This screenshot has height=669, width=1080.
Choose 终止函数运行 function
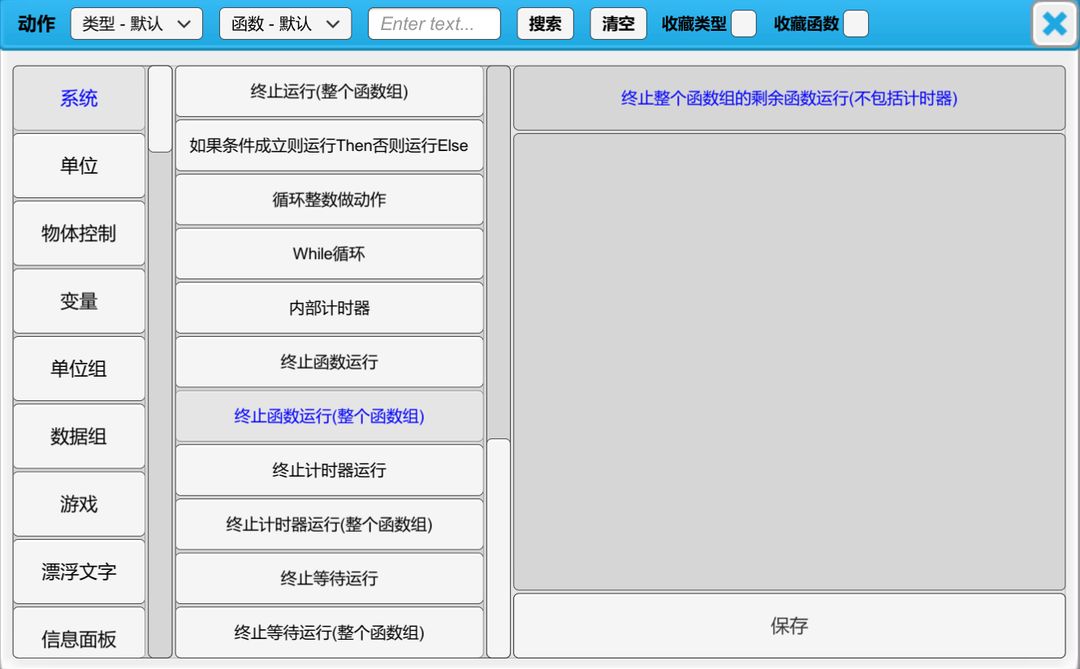(329, 362)
